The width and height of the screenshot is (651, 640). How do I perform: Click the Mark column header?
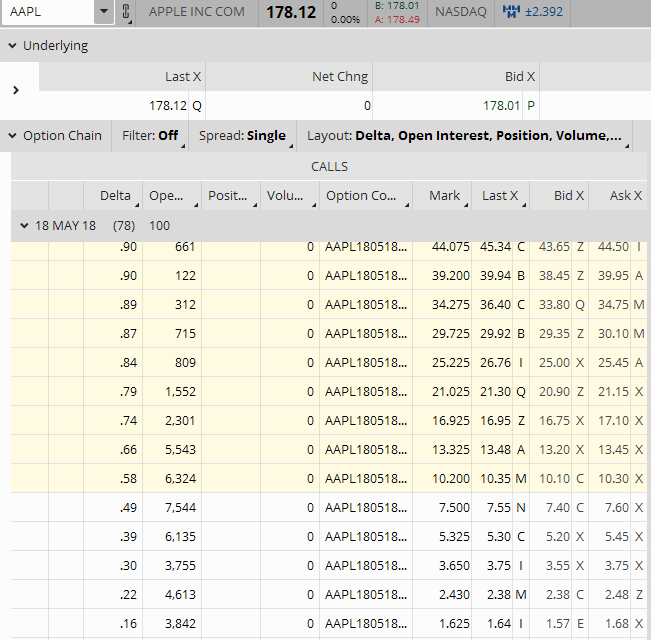coord(442,195)
